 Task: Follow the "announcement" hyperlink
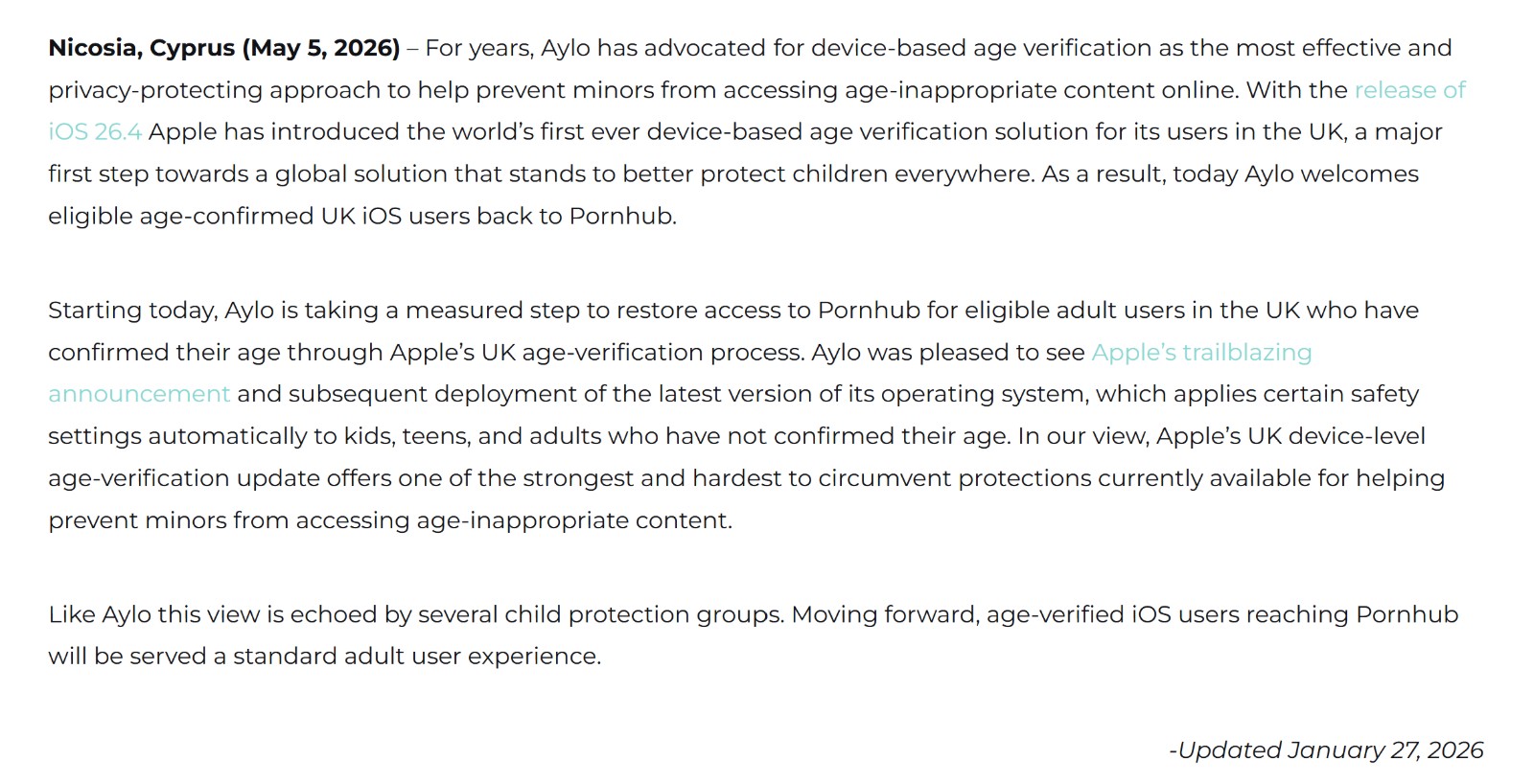click(139, 394)
